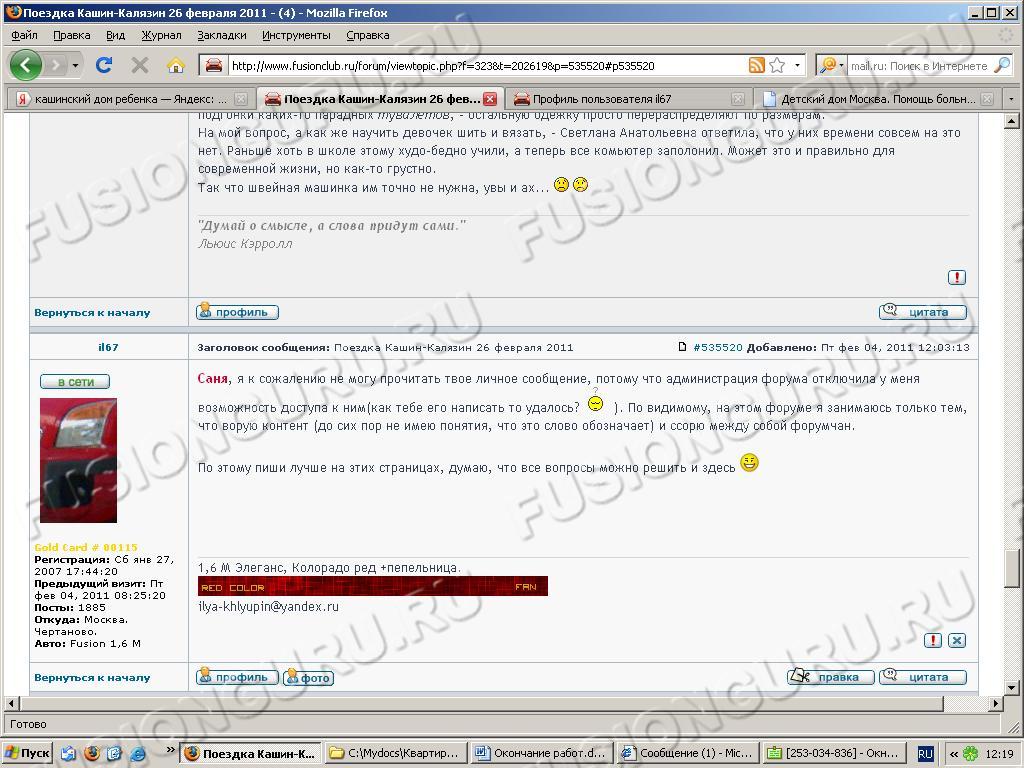Click the vertical scrollbar down arrow
The height and width of the screenshot is (768, 1024).
click(1011, 688)
